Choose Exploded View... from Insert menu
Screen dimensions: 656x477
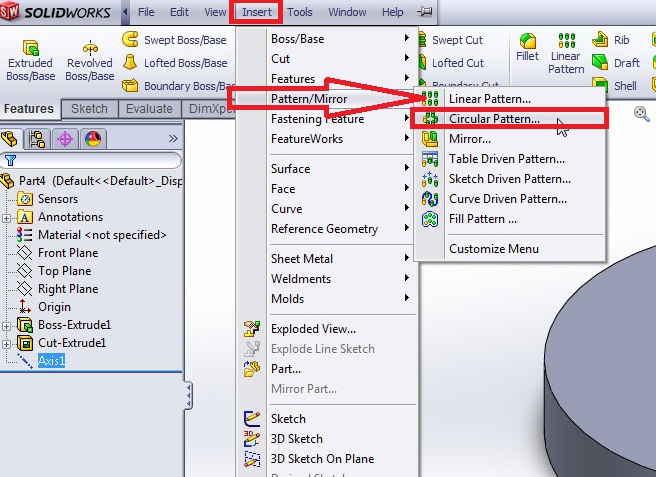[x=327, y=329]
